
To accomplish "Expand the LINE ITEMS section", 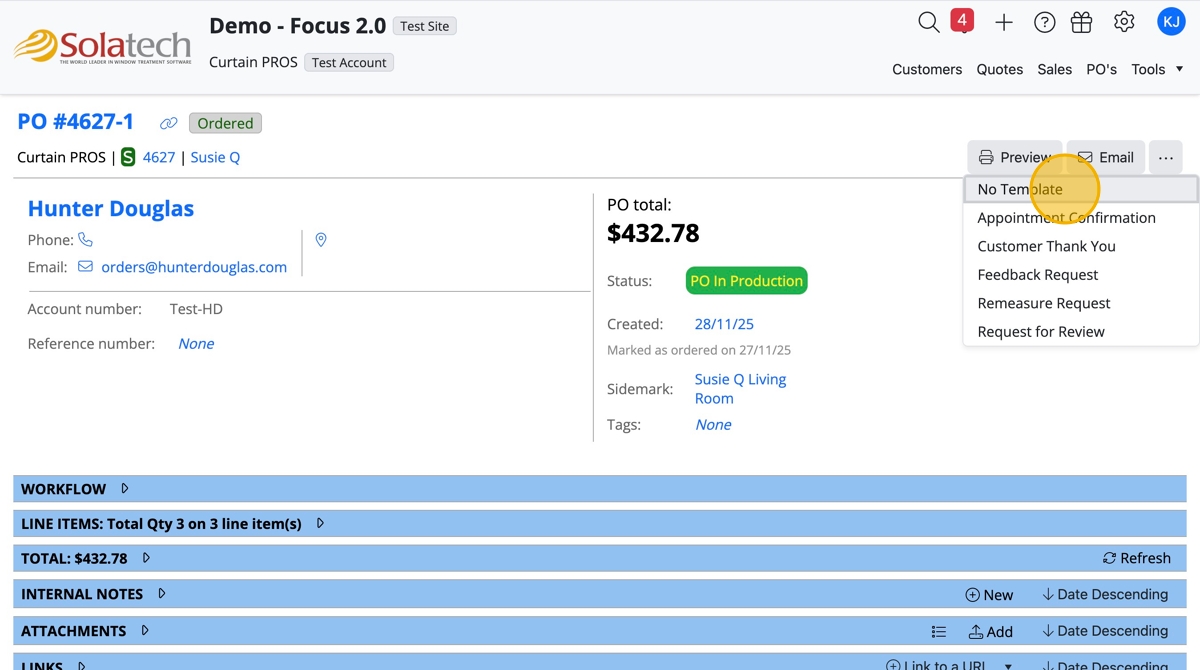I will (x=320, y=523).
